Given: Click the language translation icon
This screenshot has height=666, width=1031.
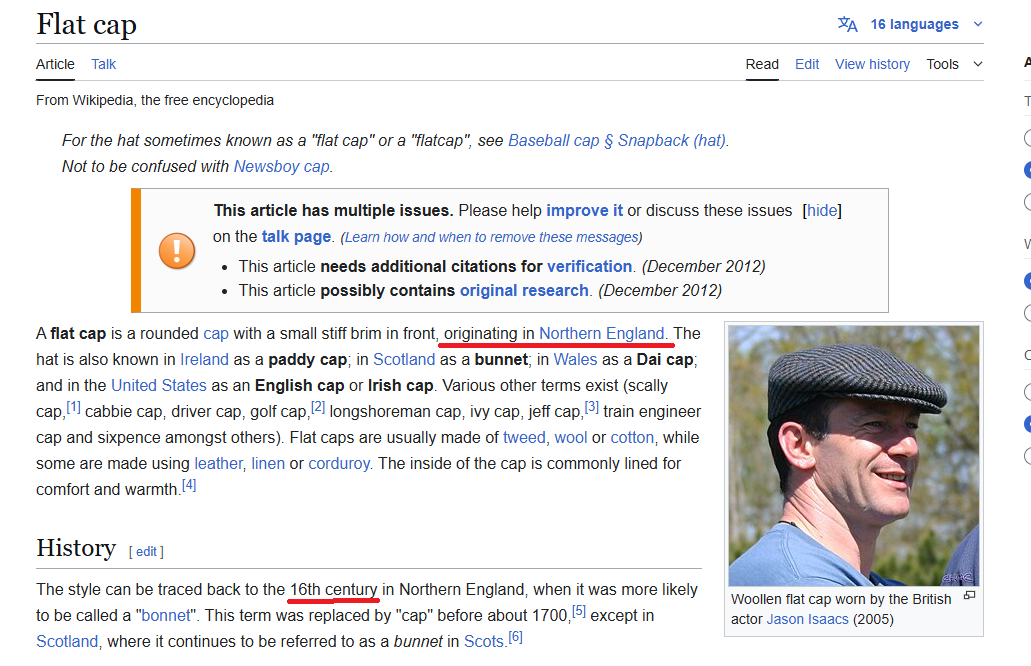Looking at the screenshot, I should tap(848, 24).
